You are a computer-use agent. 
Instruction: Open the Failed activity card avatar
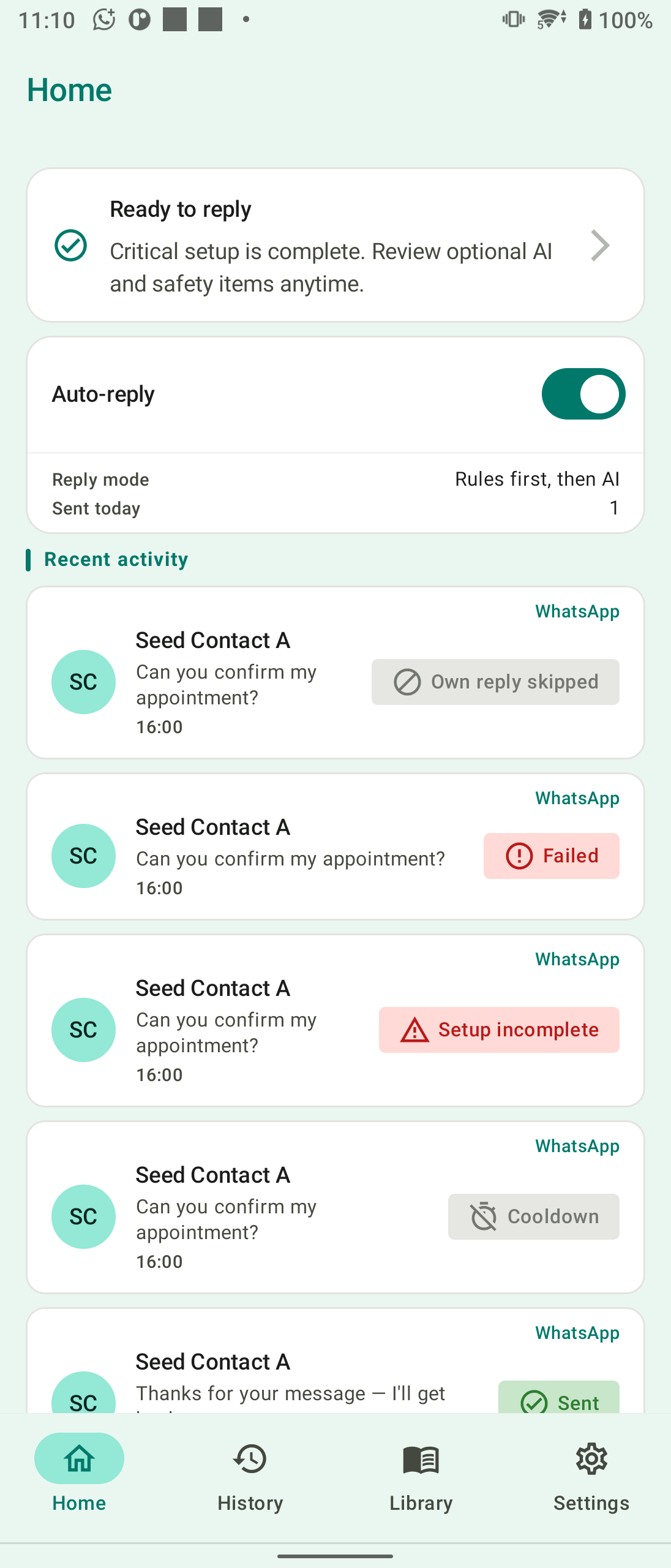pos(83,856)
